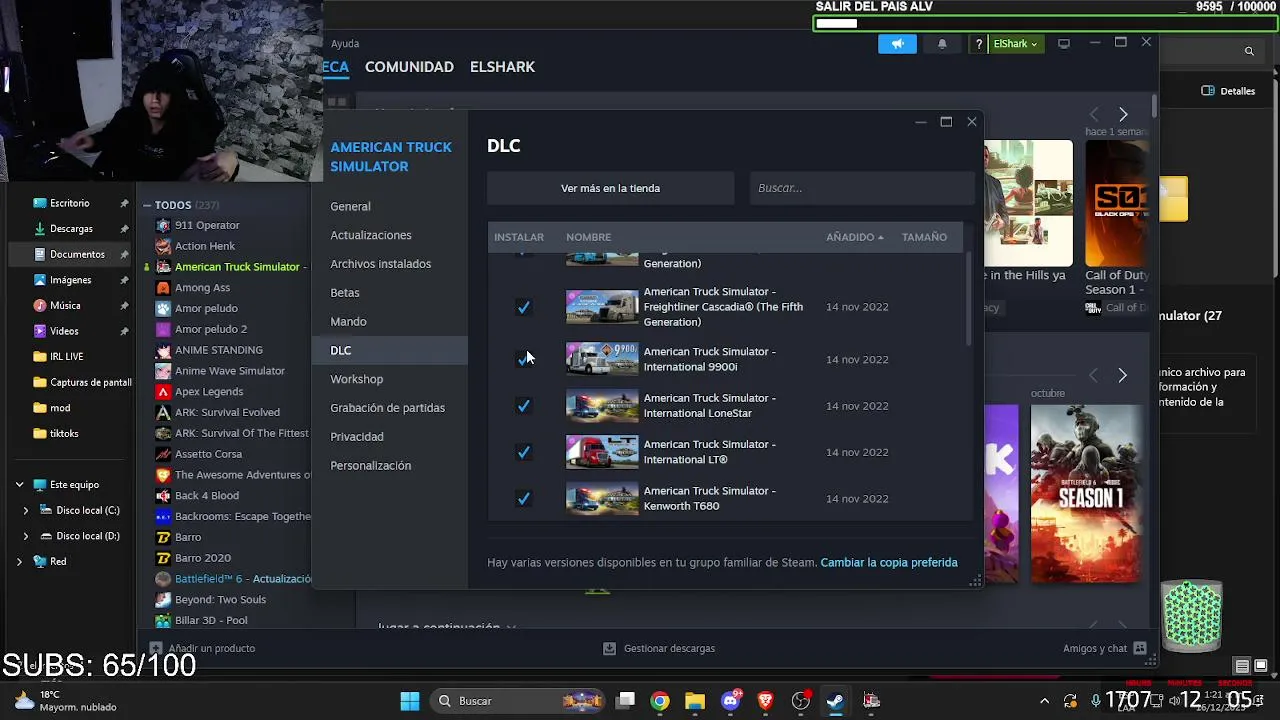Click the Steam help question mark icon
Image resolution: width=1280 pixels, height=720 pixels.
[x=979, y=44]
